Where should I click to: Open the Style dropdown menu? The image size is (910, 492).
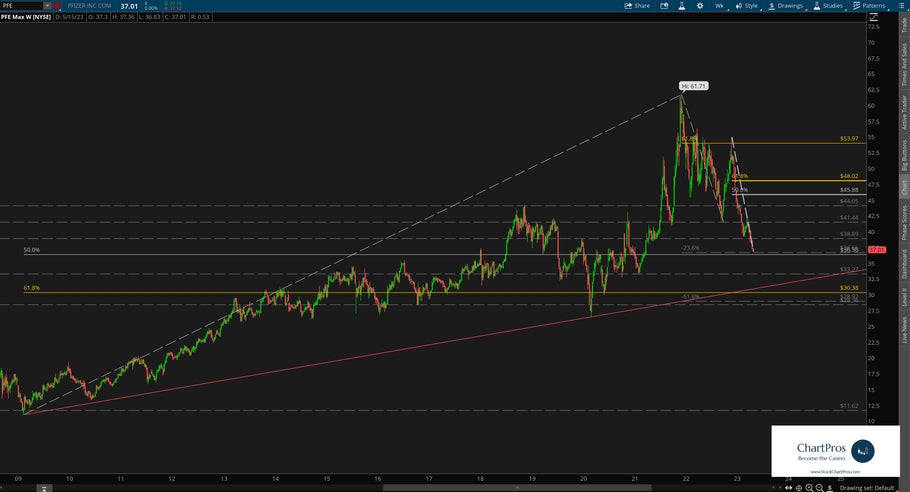pos(747,6)
